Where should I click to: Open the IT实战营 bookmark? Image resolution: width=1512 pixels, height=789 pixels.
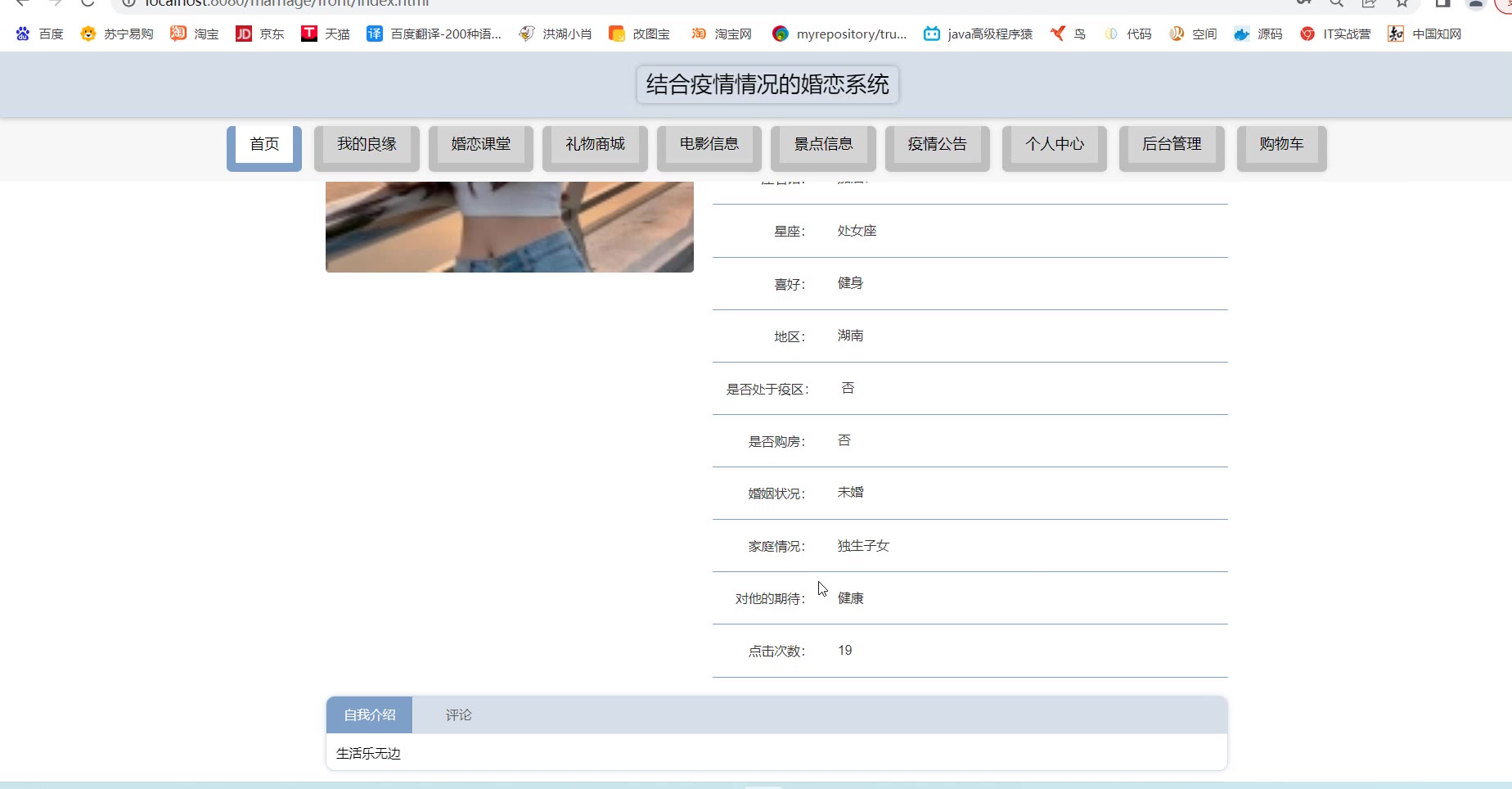(1335, 34)
